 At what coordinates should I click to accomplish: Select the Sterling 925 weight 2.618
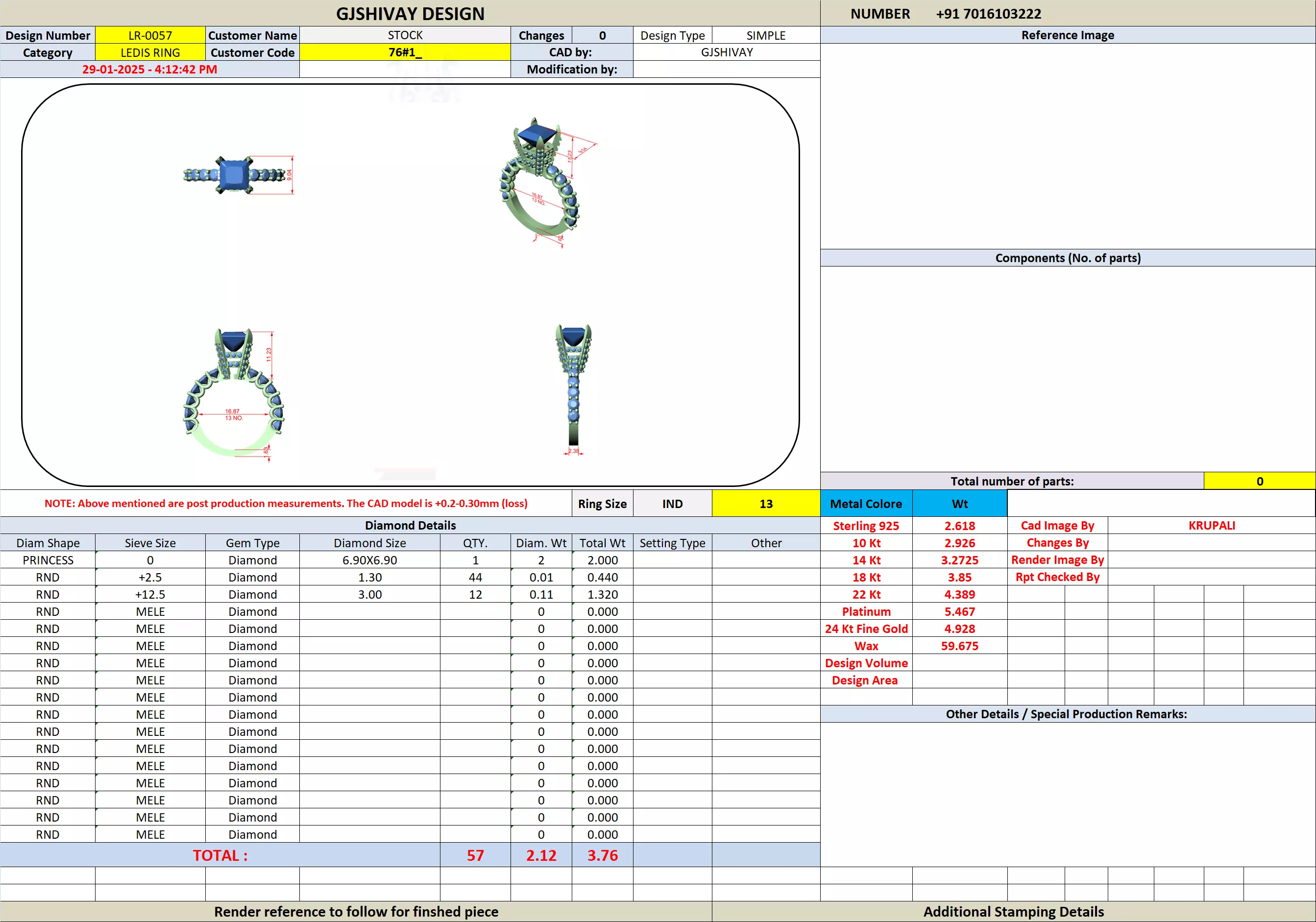pos(959,526)
